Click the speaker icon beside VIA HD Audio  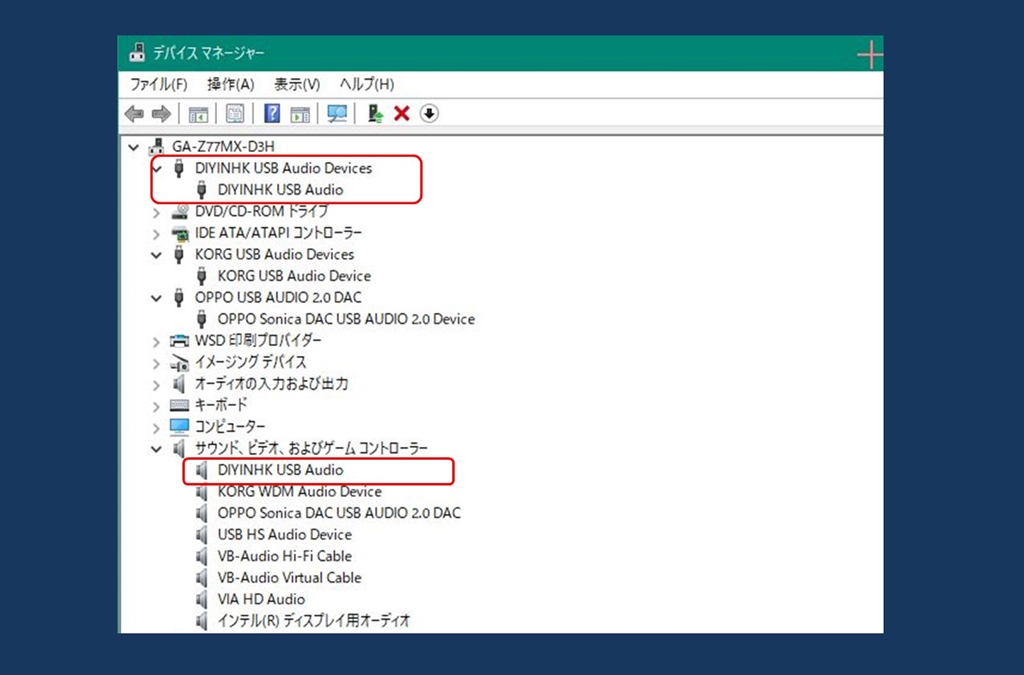[x=202, y=599]
